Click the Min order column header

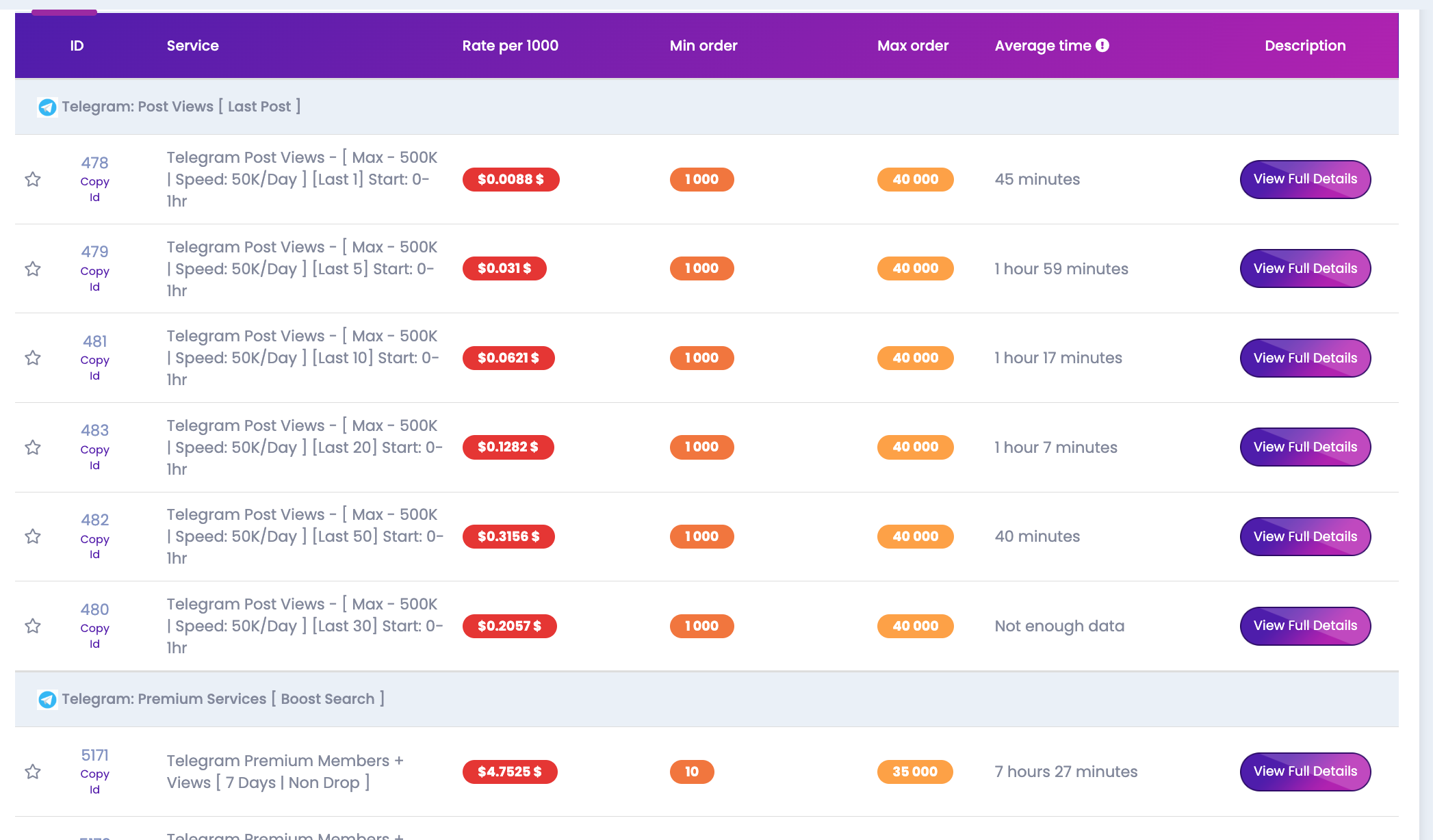pos(703,46)
